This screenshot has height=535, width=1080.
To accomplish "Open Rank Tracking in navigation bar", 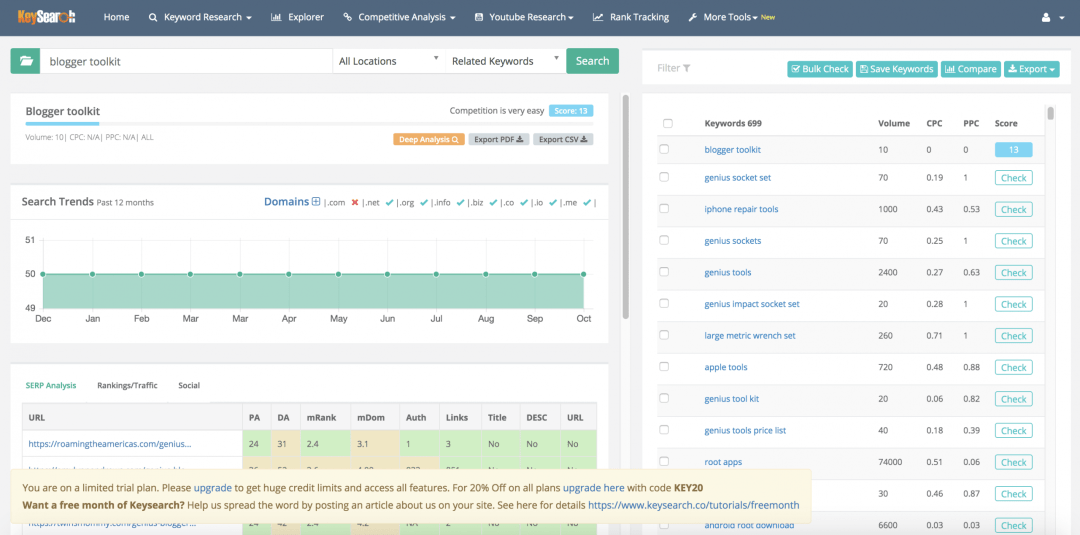I will point(631,17).
